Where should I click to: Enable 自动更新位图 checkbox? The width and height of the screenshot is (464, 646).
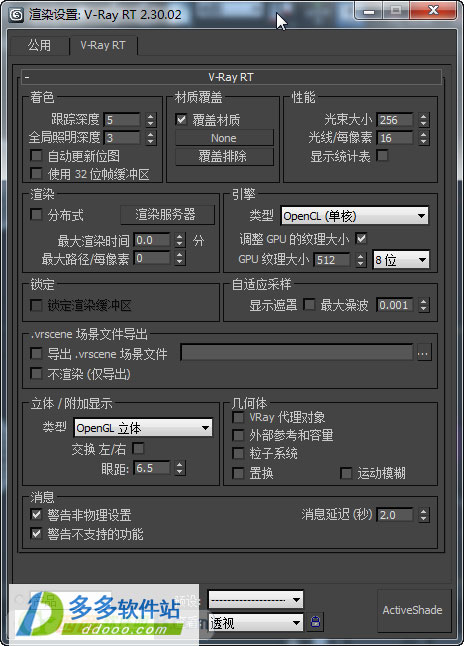click(x=36, y=155)
